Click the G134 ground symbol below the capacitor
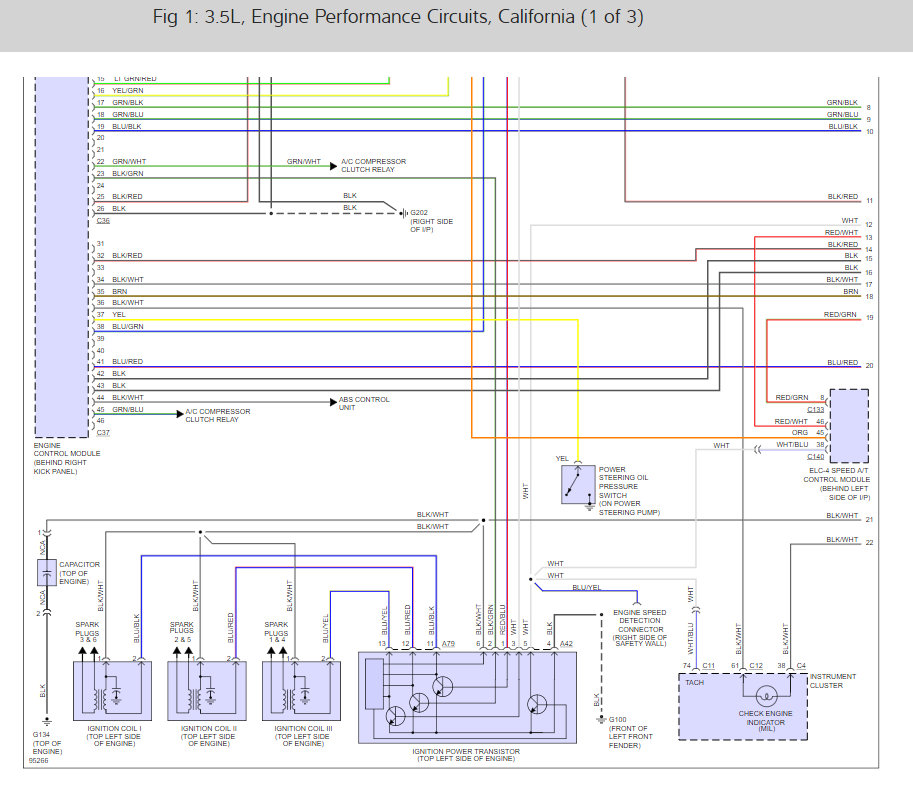Screen dimensions: 913x794 click(47, 722)
